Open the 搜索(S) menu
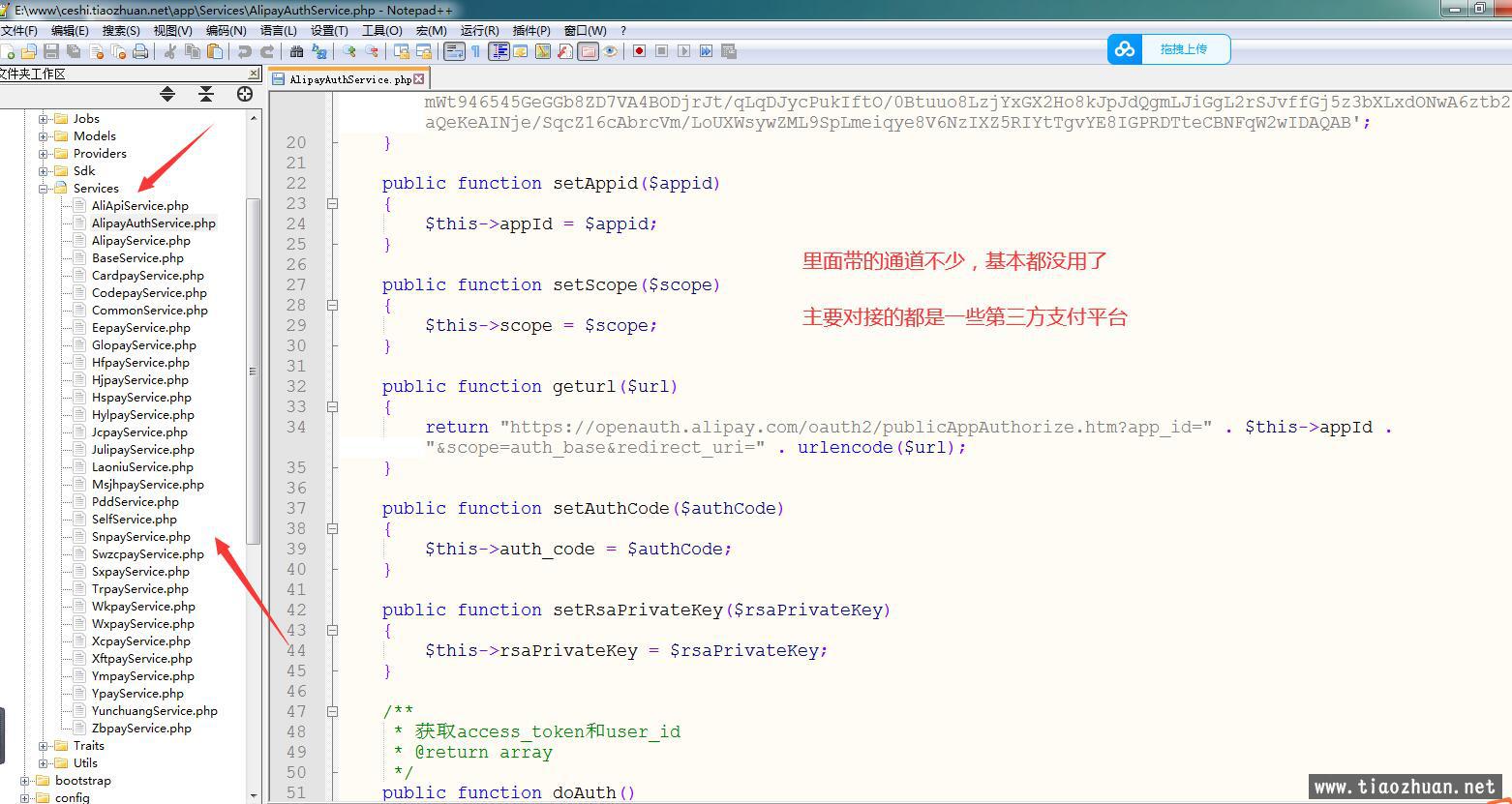Image resolution: width=1512 pixels, height=804 pixels. click(121, 31)
